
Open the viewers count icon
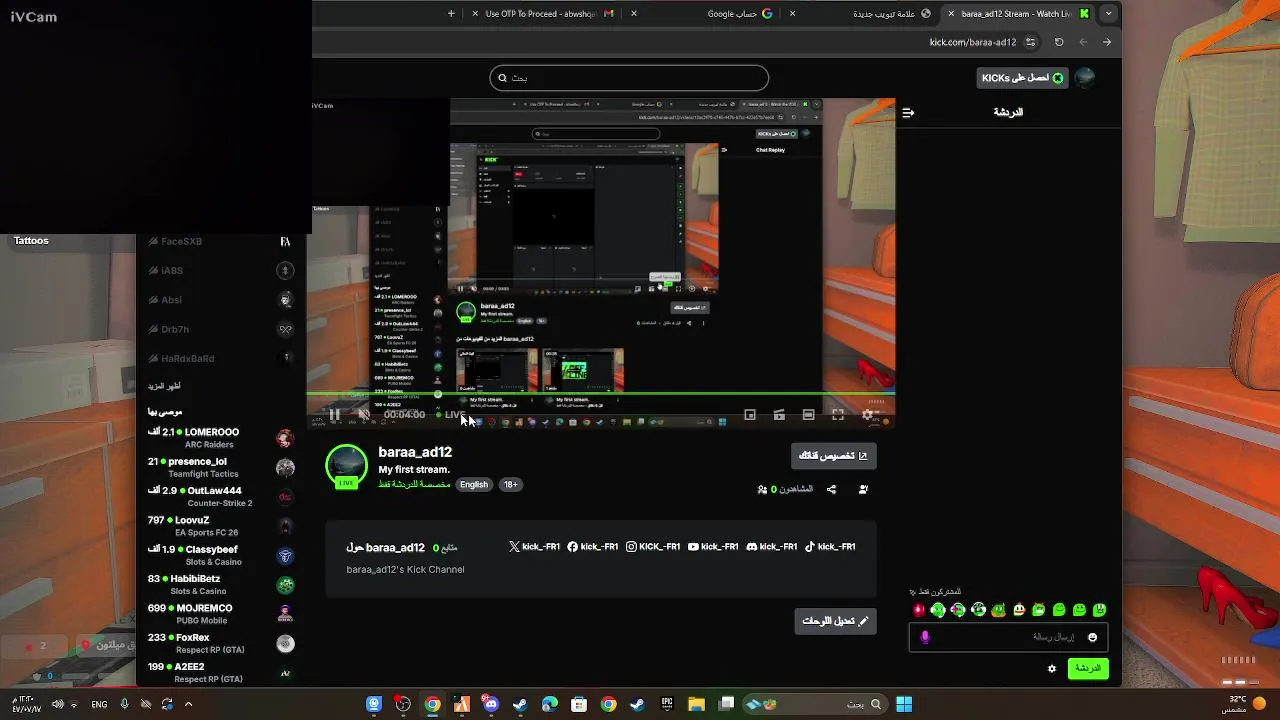coord(763,489)
